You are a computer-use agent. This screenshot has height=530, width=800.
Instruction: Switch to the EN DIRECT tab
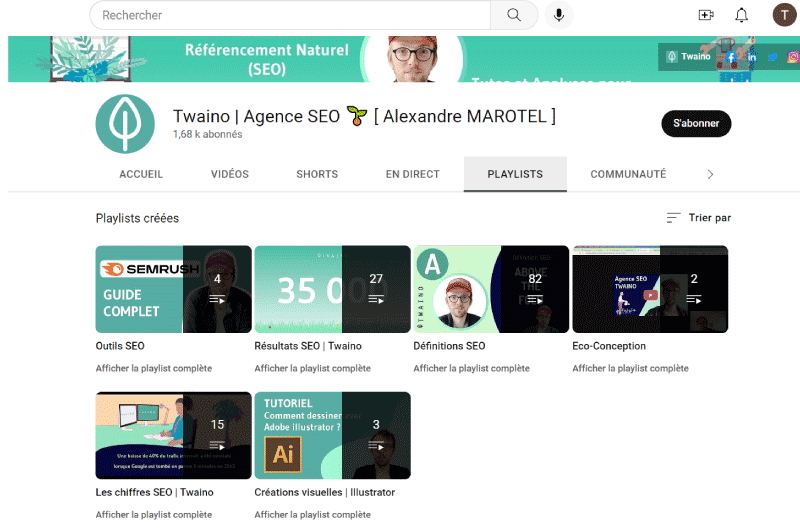click(x=412, y=174)
